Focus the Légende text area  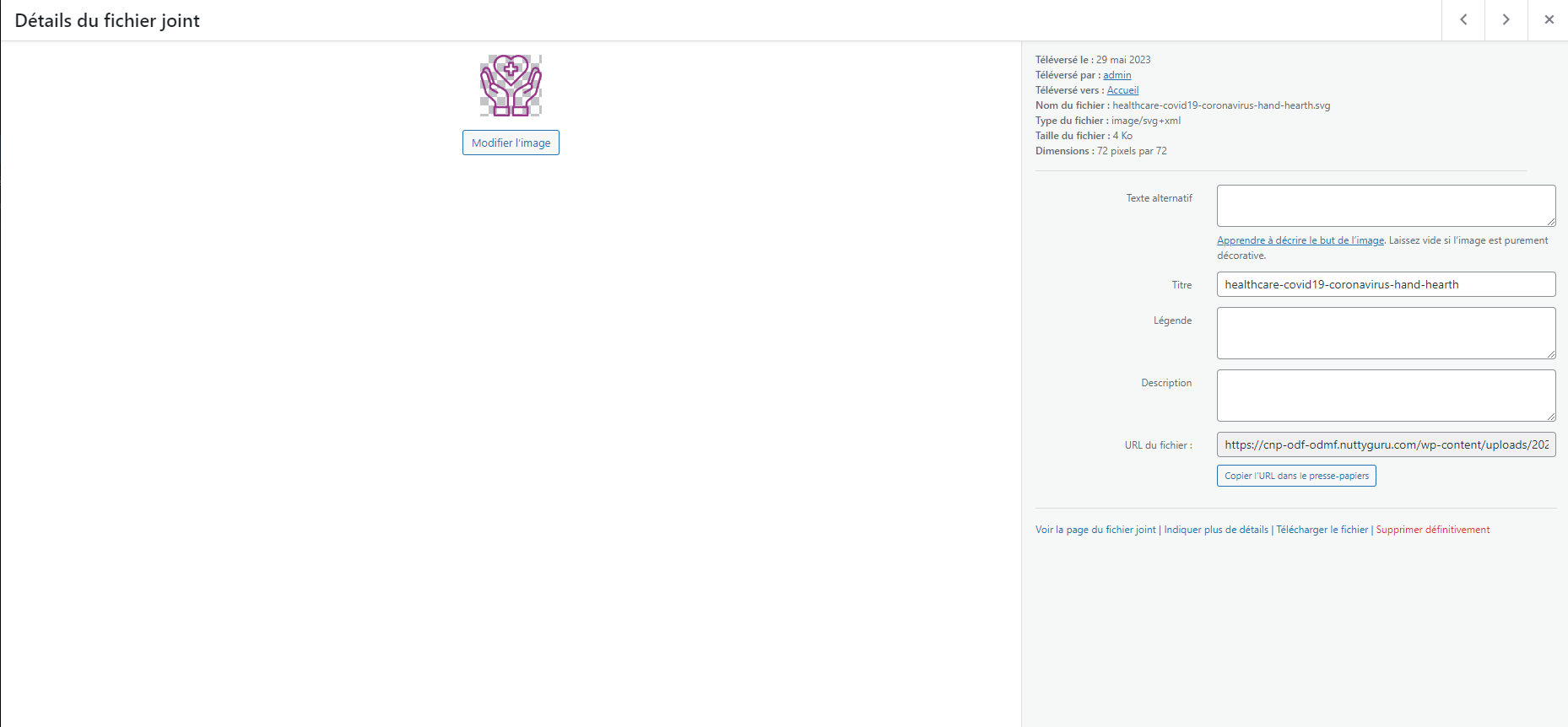1385,333
